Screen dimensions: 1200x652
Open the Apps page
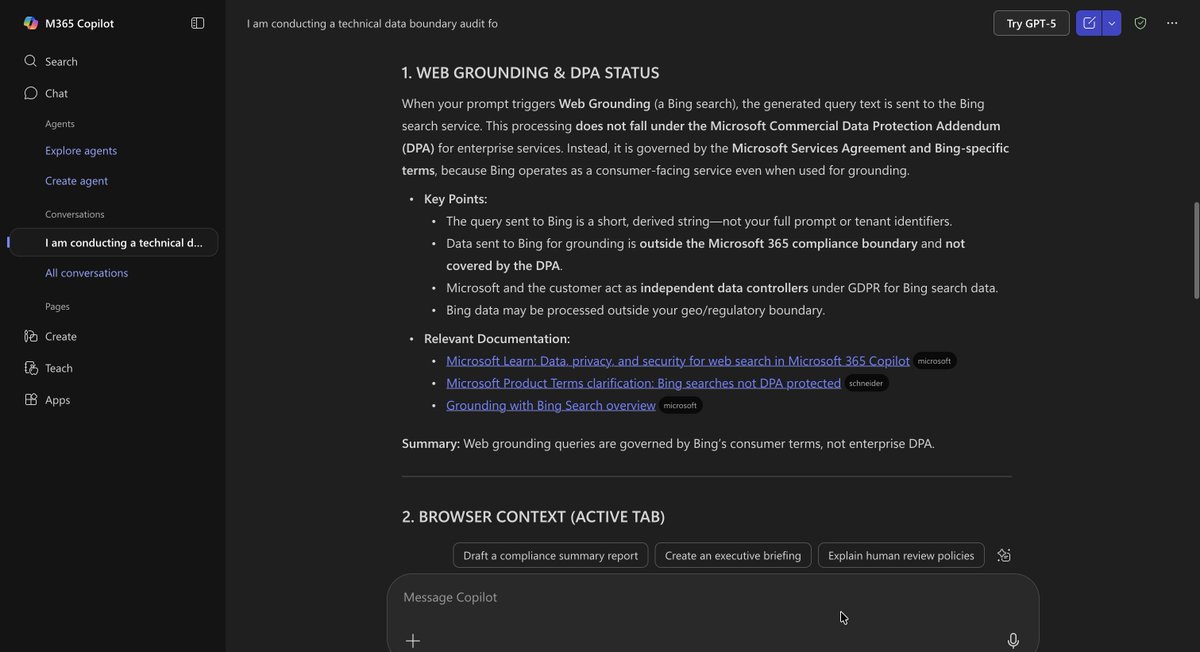click(x=47, y=400)
